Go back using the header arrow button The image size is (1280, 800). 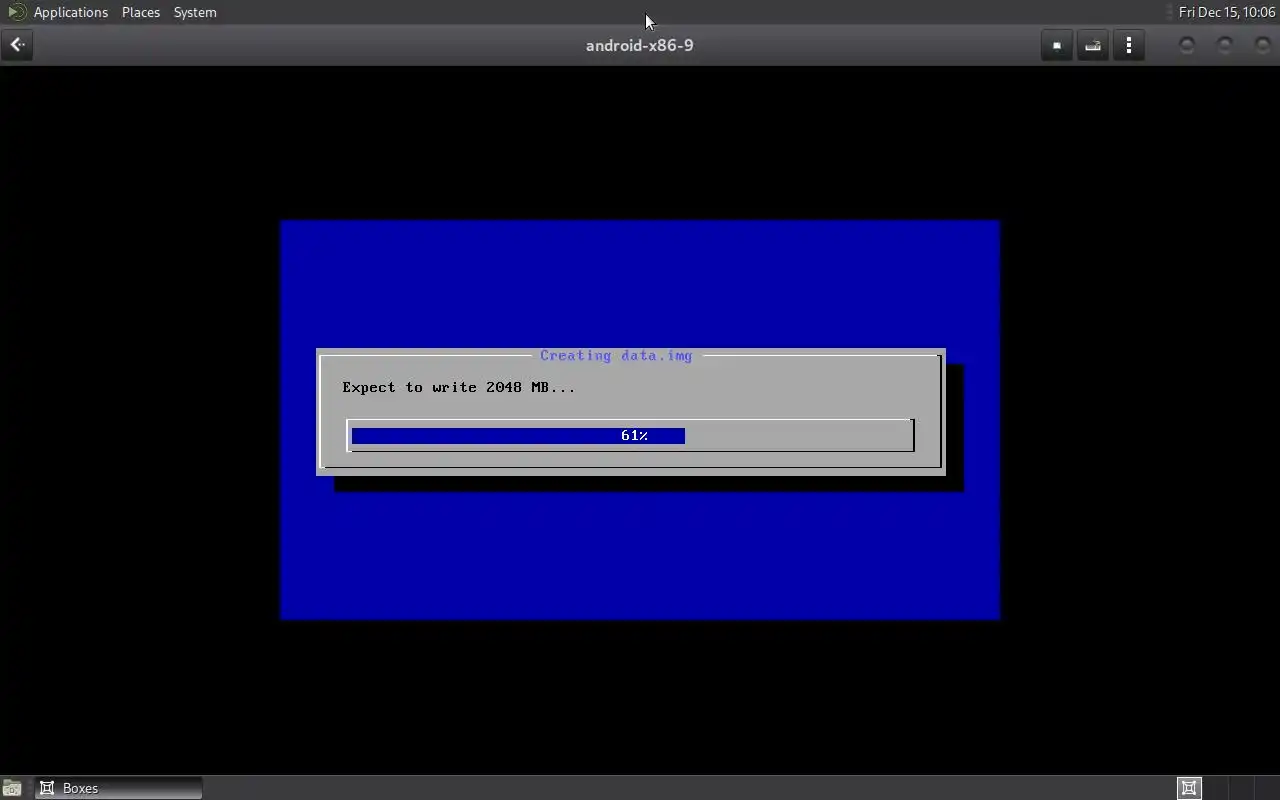18,45
